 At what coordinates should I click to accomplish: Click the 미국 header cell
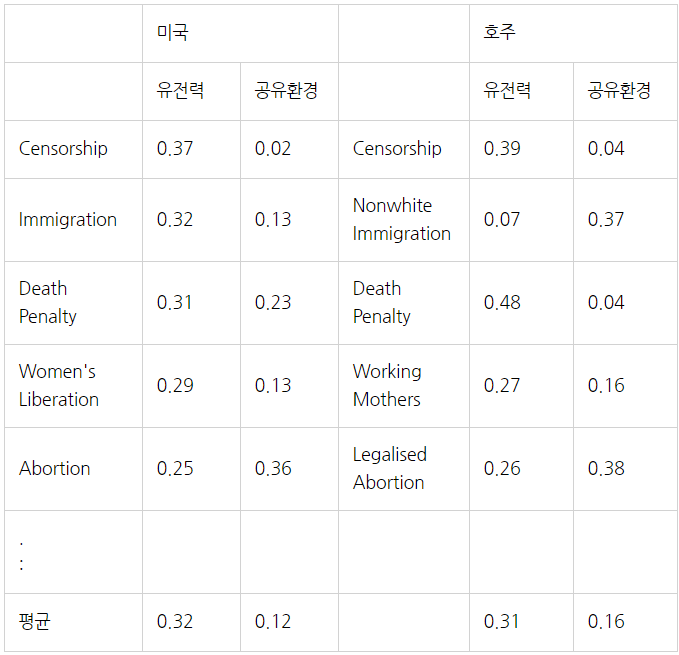coord(240,33)
